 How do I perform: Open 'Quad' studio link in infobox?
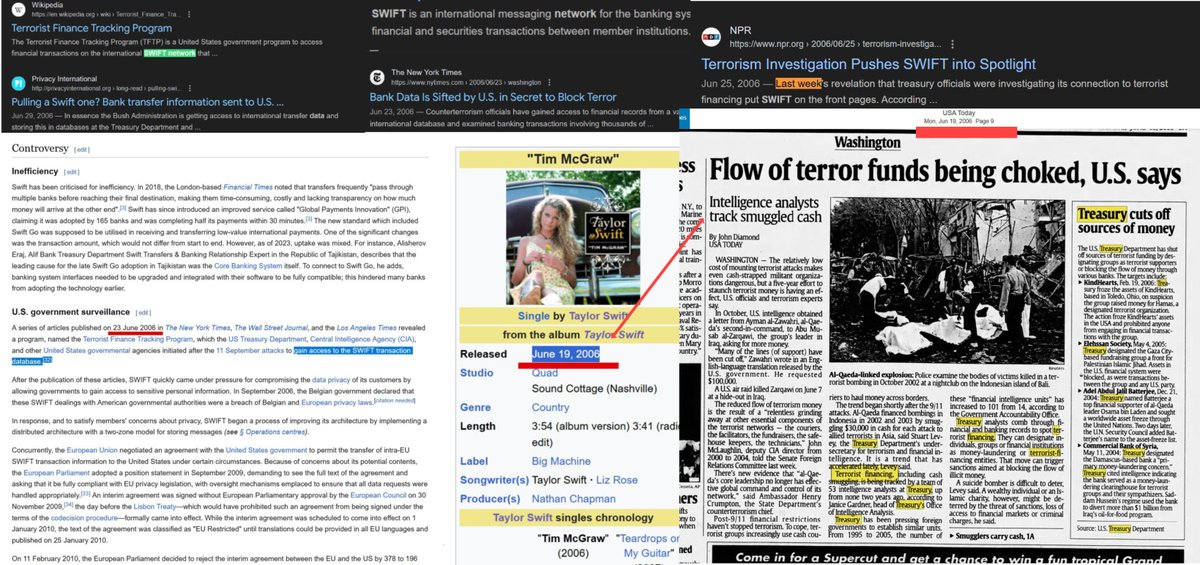(x=546, y=373)
